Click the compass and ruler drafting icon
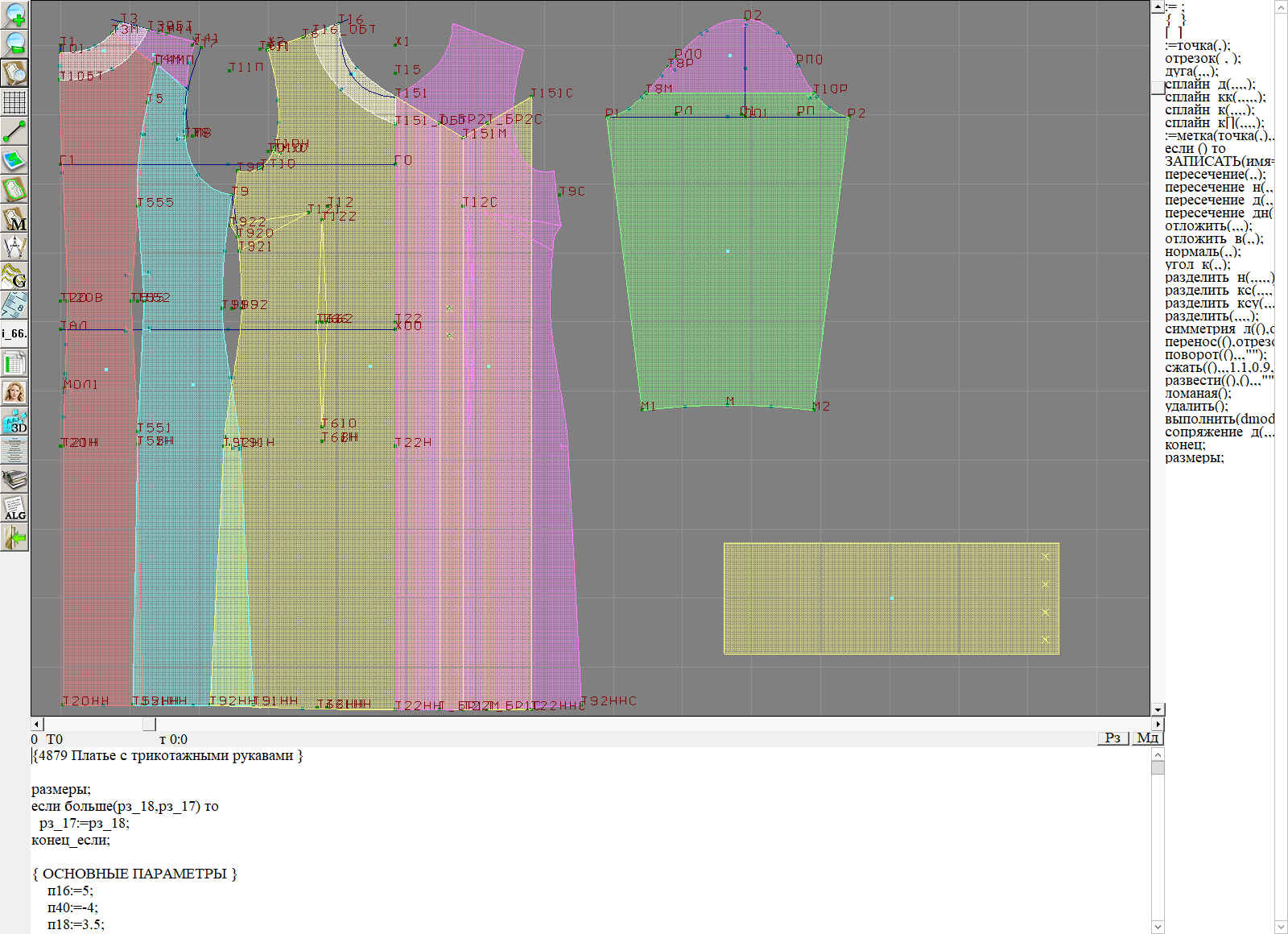This screenshot has height=934, width=1288. 14,247
